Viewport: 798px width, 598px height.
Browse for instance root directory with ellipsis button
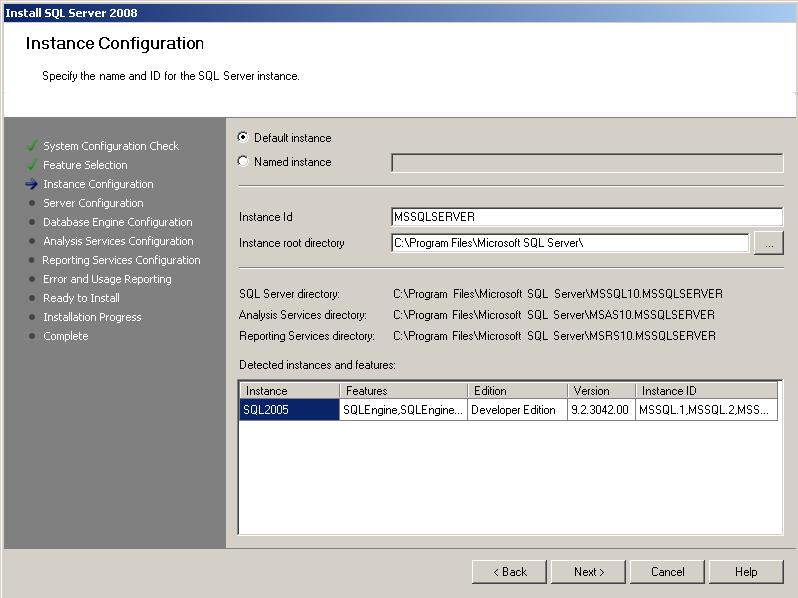pos(768,243)
